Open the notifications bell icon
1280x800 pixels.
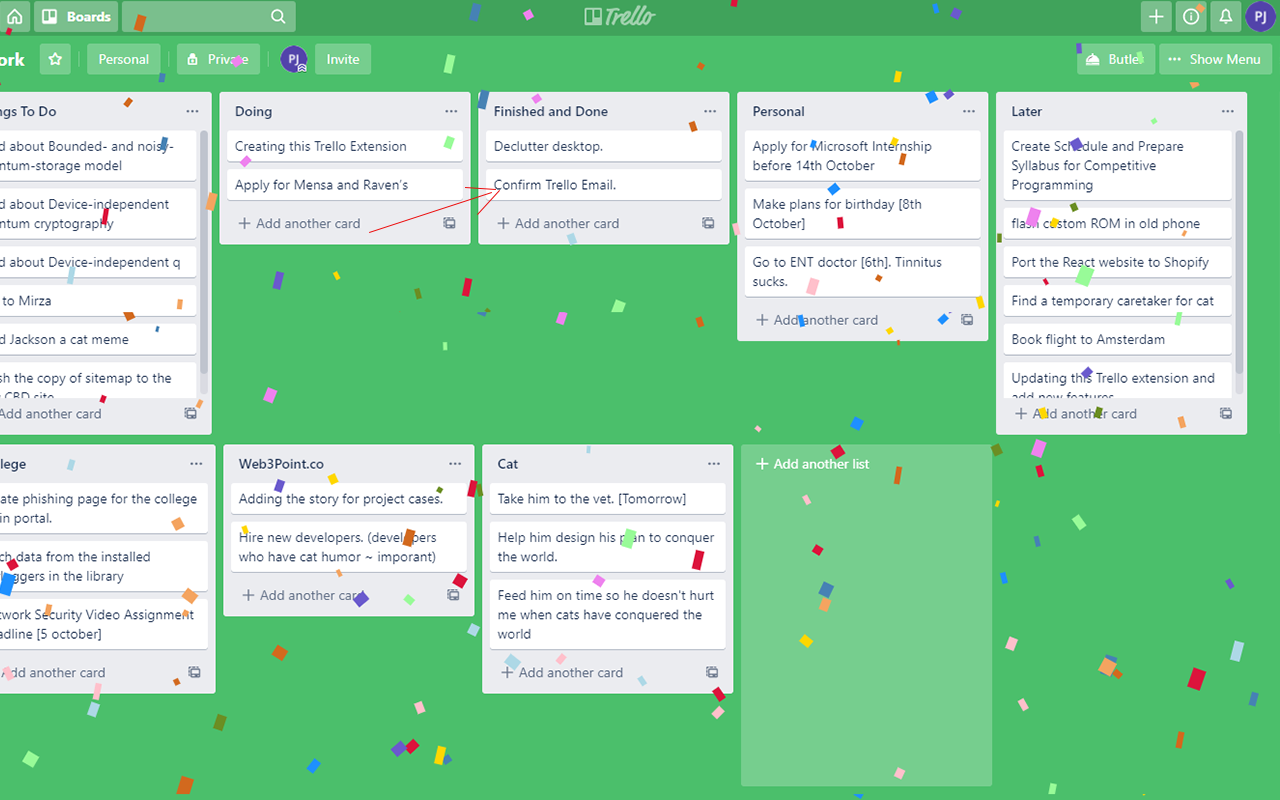[x=1225, y=16]
